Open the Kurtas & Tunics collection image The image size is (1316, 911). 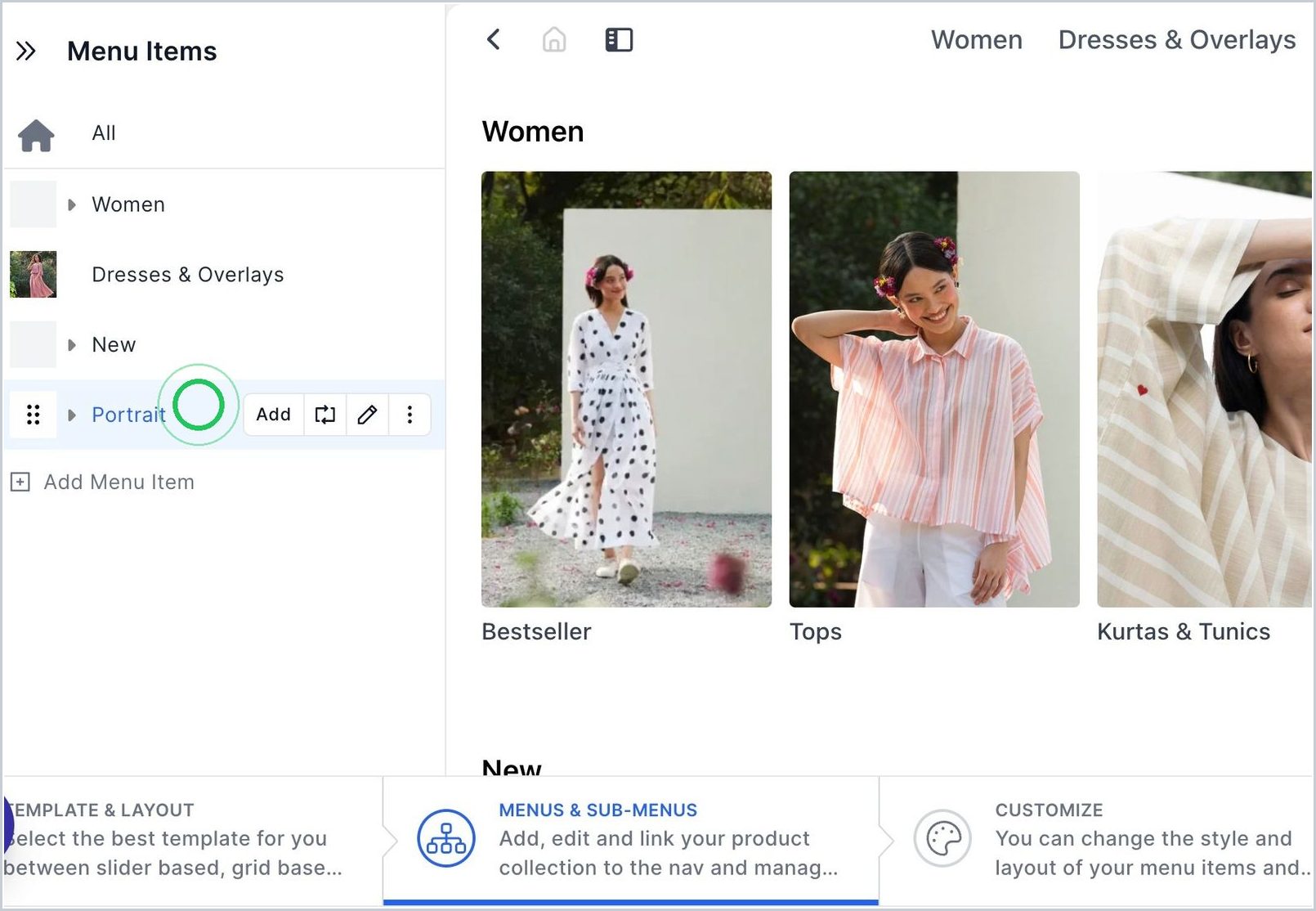tap(1205, 389)
